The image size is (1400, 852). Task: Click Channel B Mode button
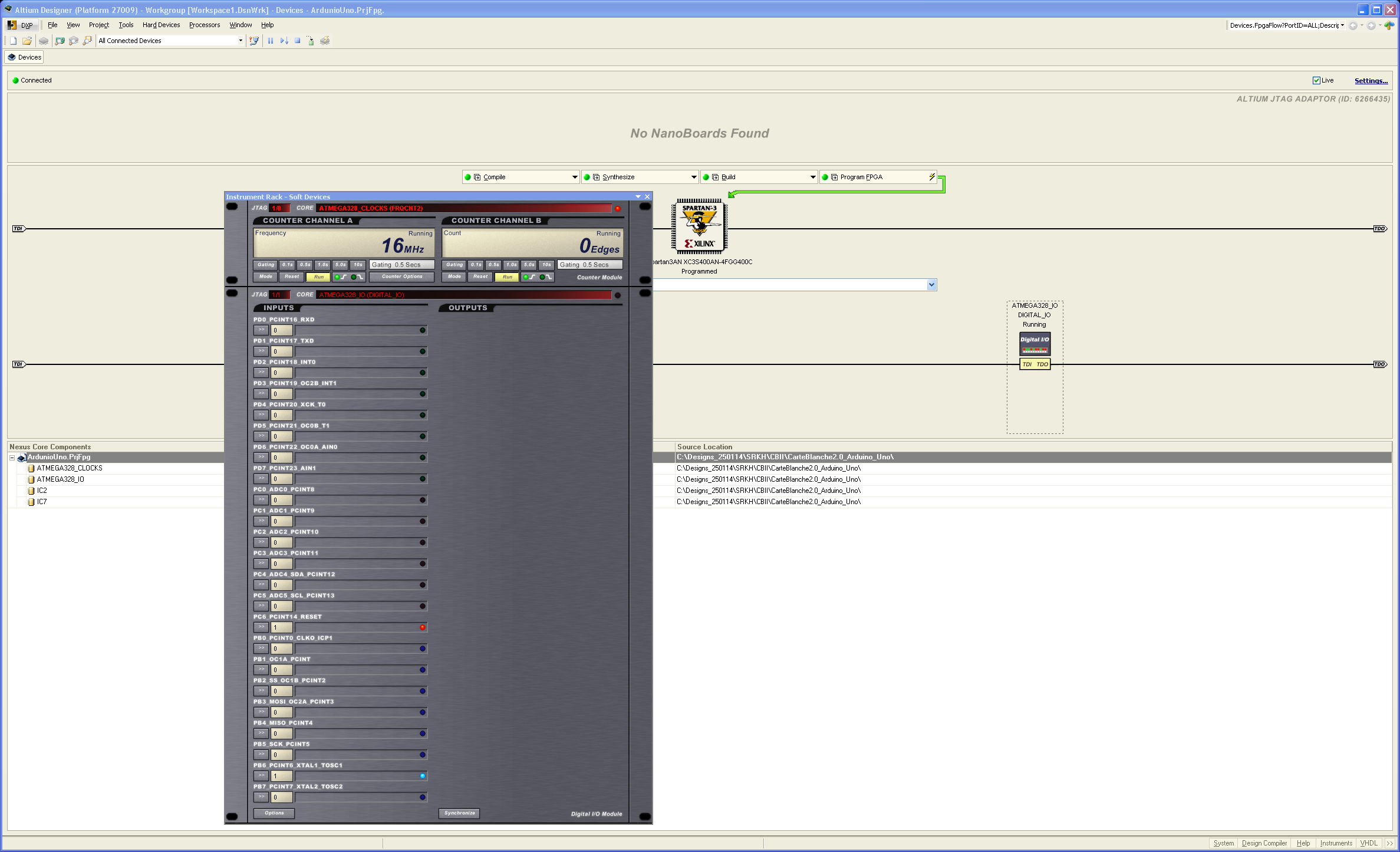pos(454,277)
